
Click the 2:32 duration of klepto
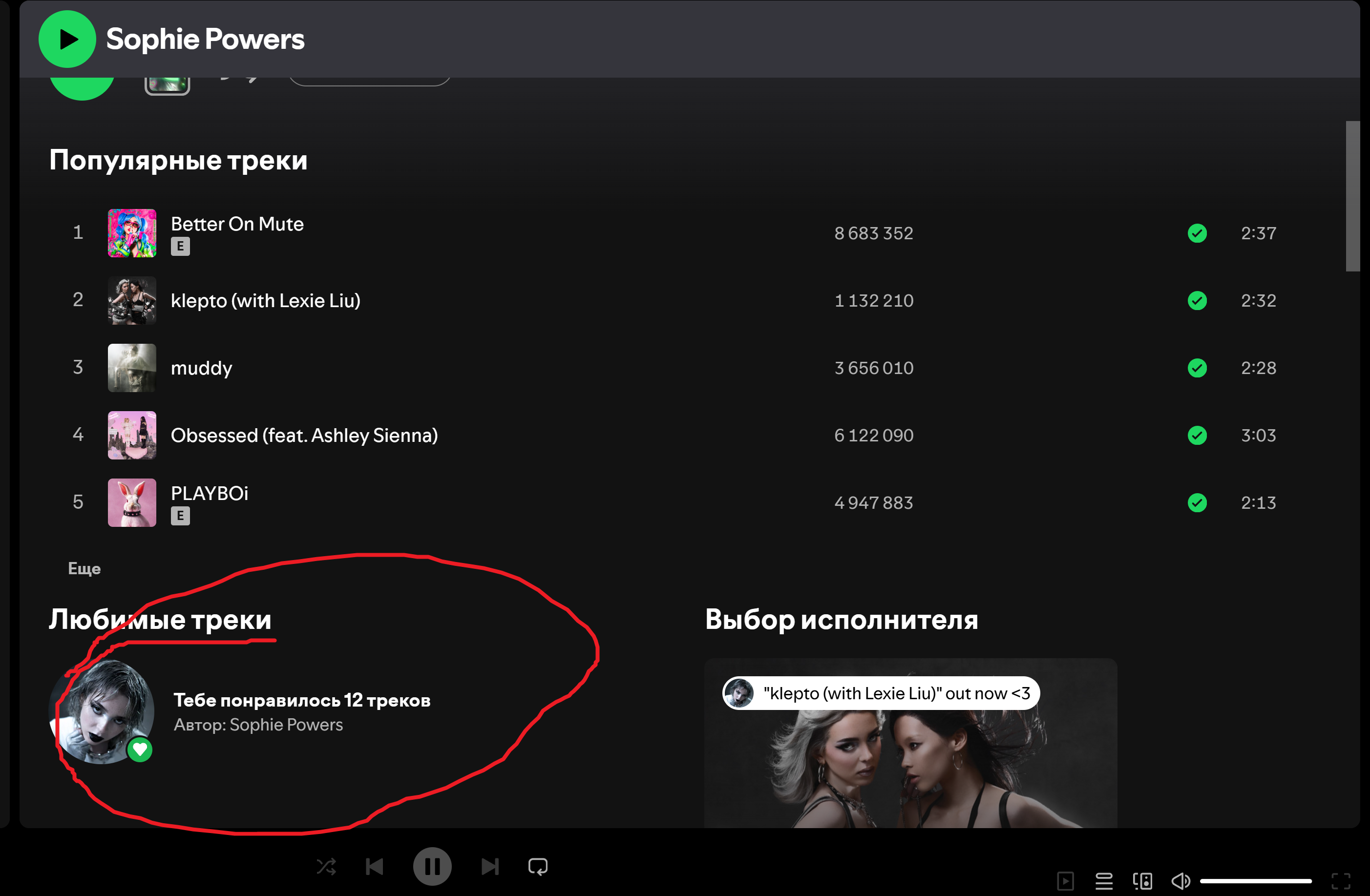1259,300
